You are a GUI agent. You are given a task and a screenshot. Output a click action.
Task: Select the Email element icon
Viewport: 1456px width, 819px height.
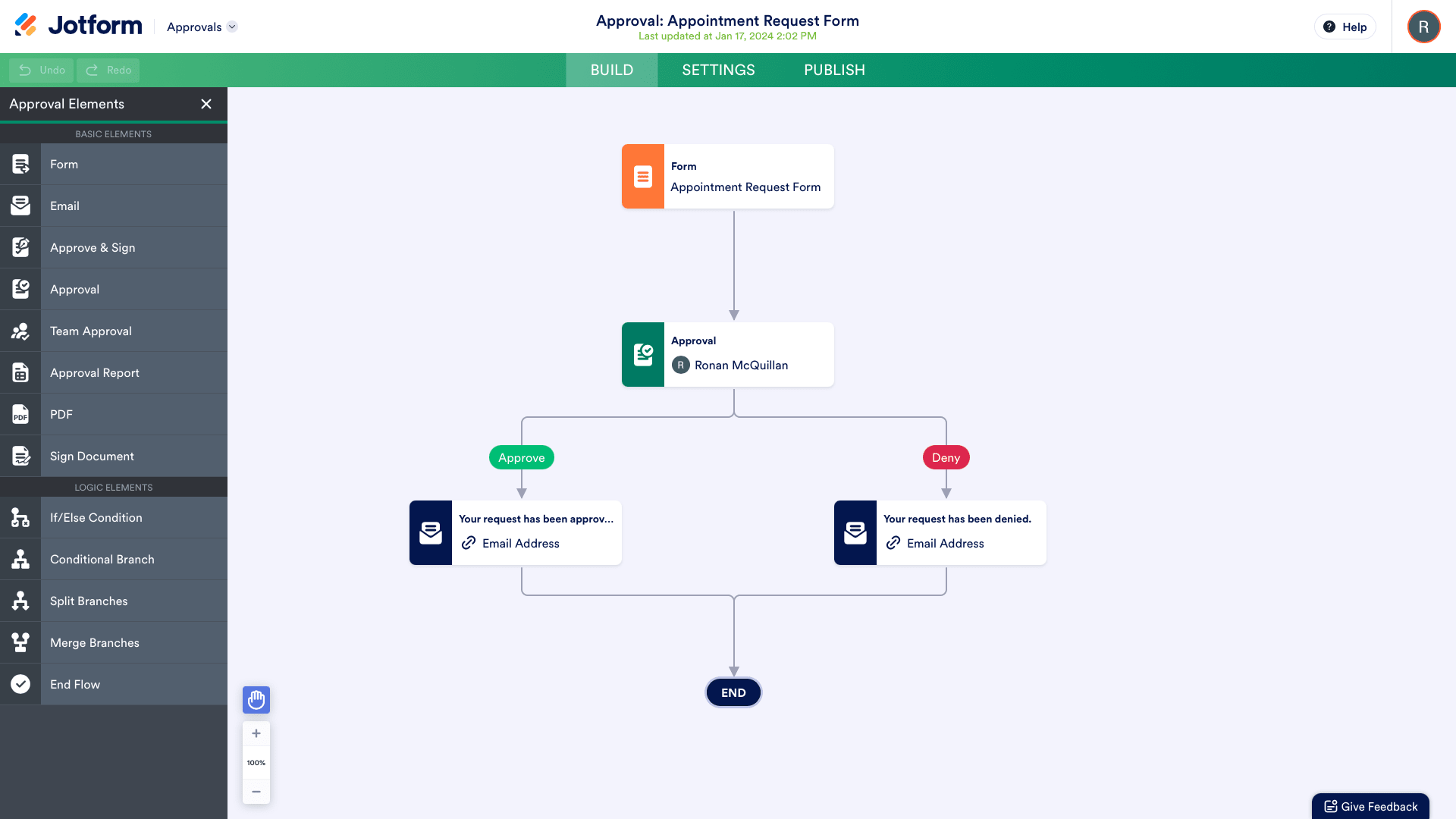coord(20,205)
